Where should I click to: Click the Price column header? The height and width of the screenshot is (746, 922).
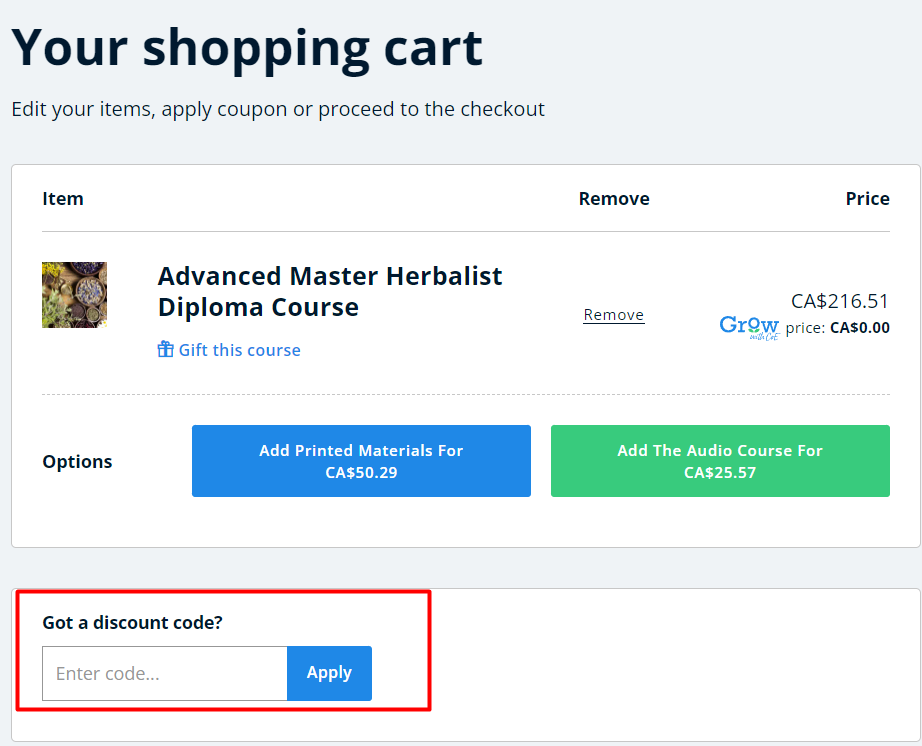tap(867, 199)
